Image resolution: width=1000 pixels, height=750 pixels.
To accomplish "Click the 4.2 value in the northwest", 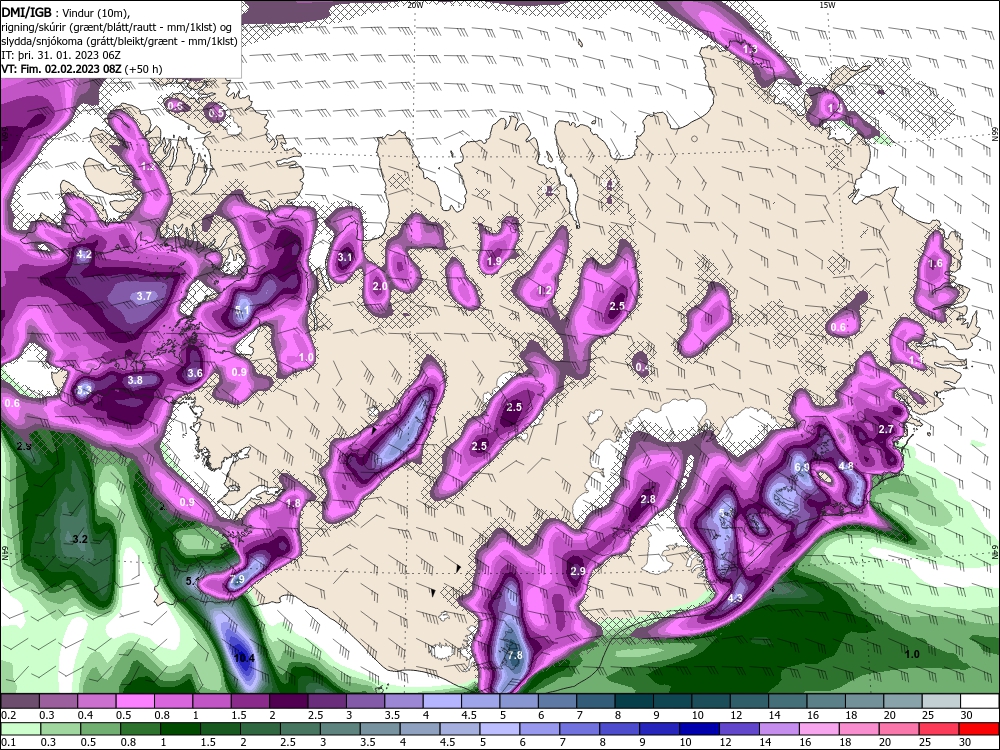I will [x=84, y=254].
